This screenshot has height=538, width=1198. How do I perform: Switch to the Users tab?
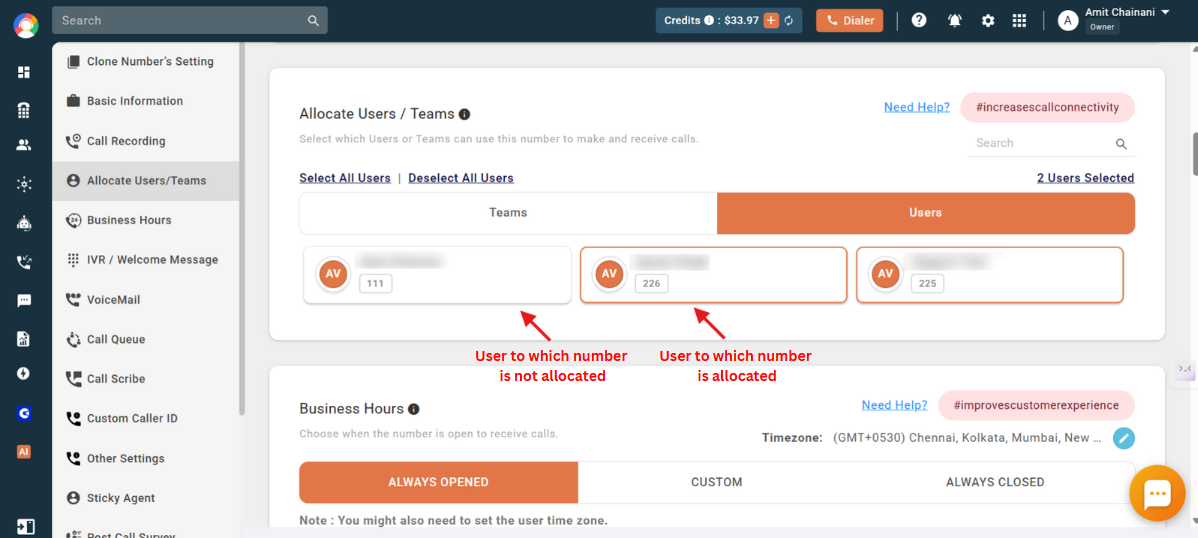tap(926, 213)
